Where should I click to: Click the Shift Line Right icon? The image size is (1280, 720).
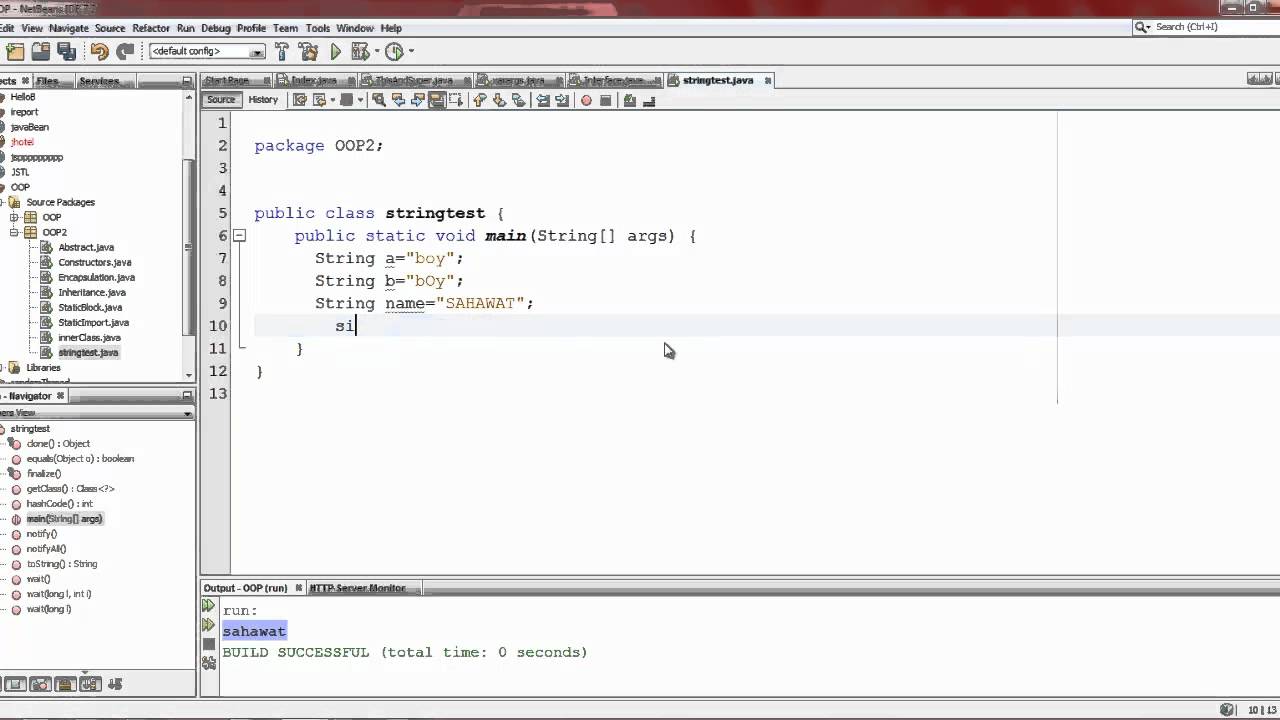click(x=562, y=100)
